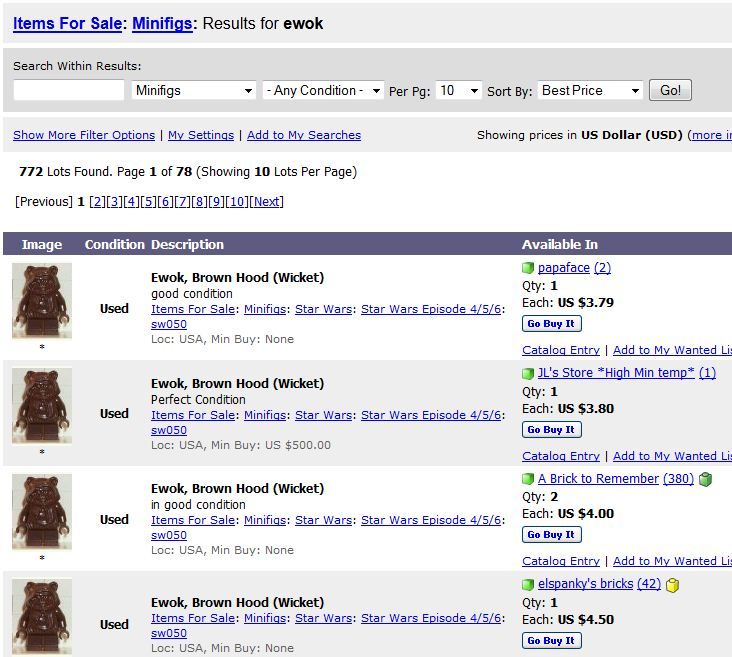This screenshot has width=732, height=657.
Task: Click the Go! search button
Action: click(670, 91)
